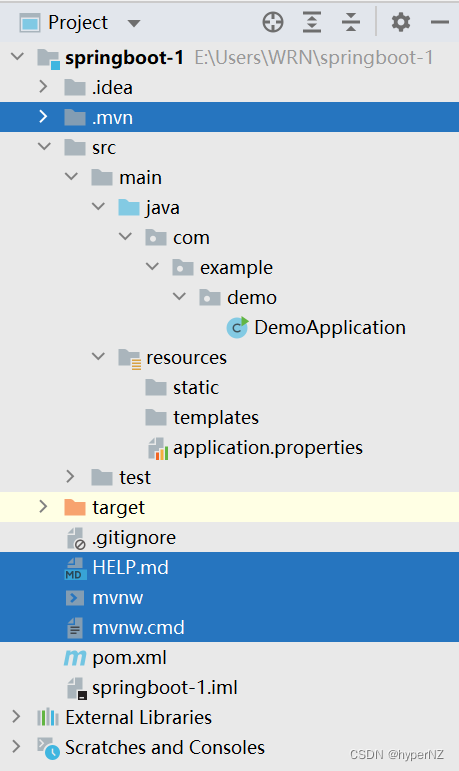
Task: Click the springboot-1 module folder icon
Action: click(48, 59)
